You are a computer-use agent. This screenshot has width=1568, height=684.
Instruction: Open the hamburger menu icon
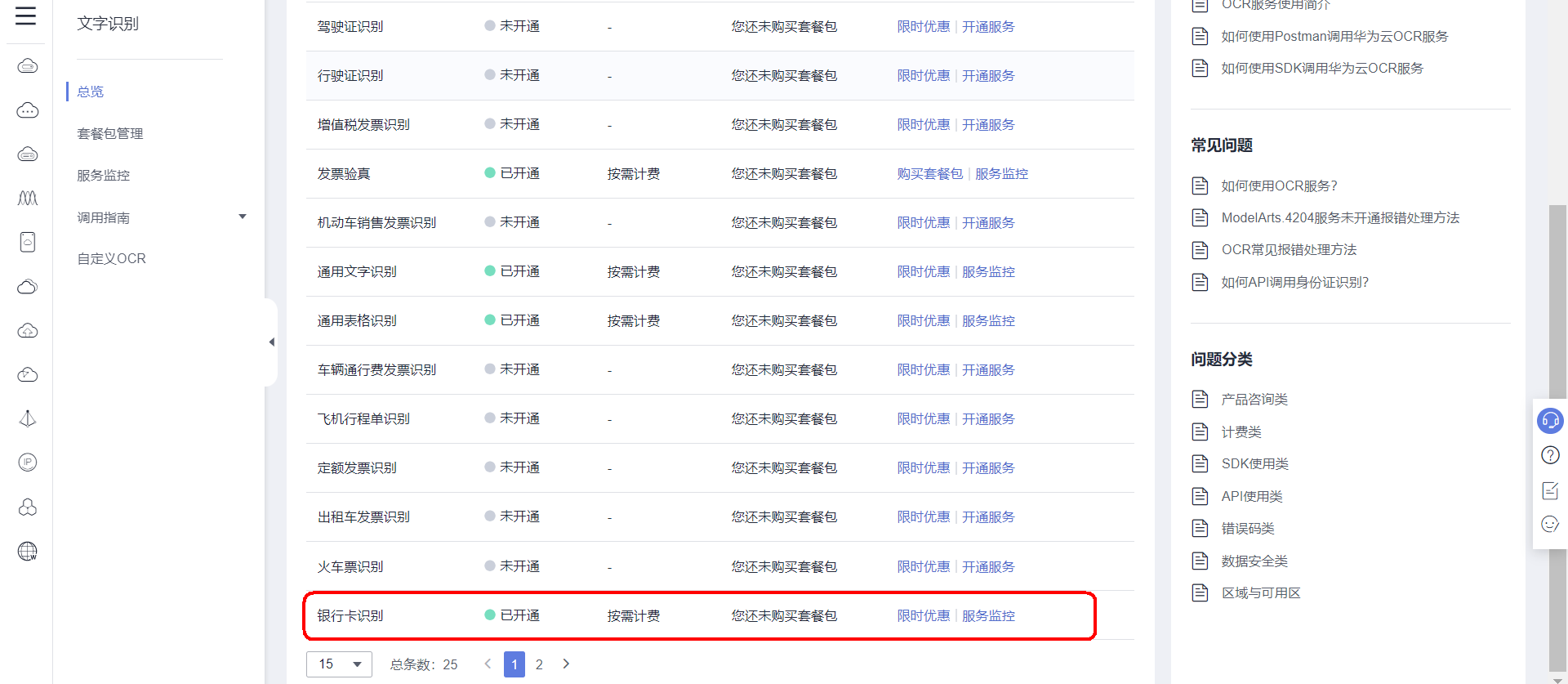click(26, 16)
